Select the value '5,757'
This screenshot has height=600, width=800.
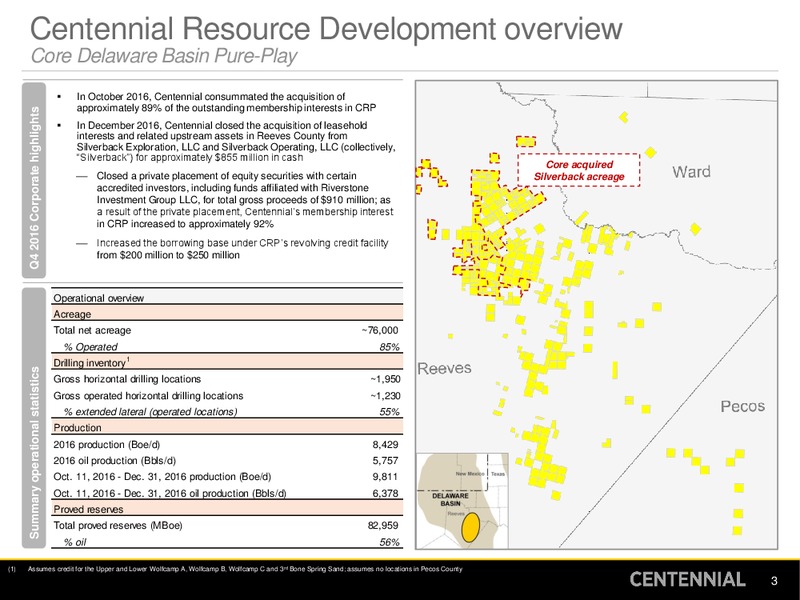tap(385, 461)
